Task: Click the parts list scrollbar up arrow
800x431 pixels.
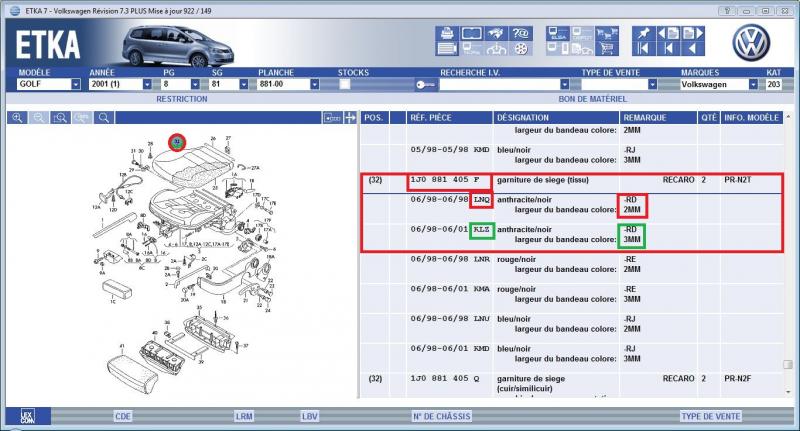Action: pyautogui.click(x=788, y=117)
